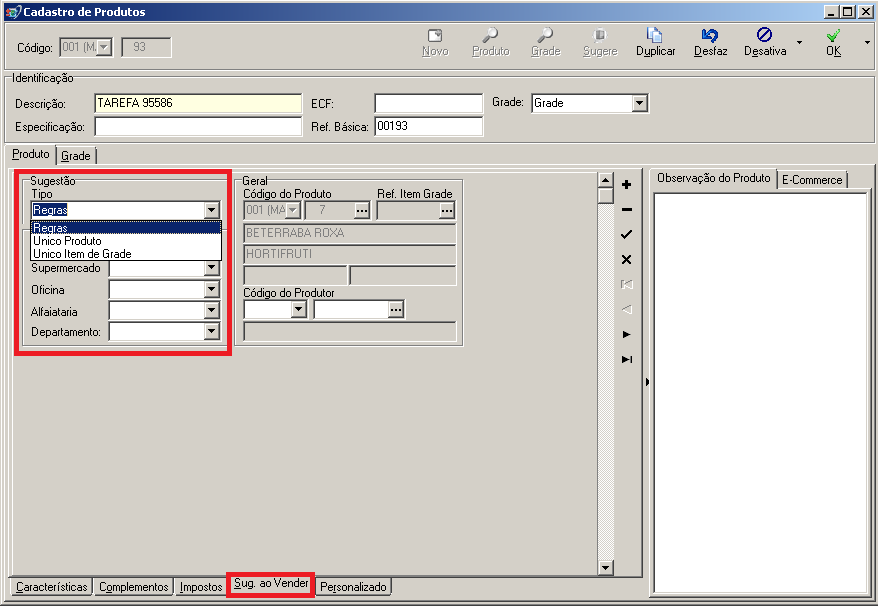The image size is (879, 607).
Task: Select 'Unico Item de Grade' option
Action: tap(82, 254)
